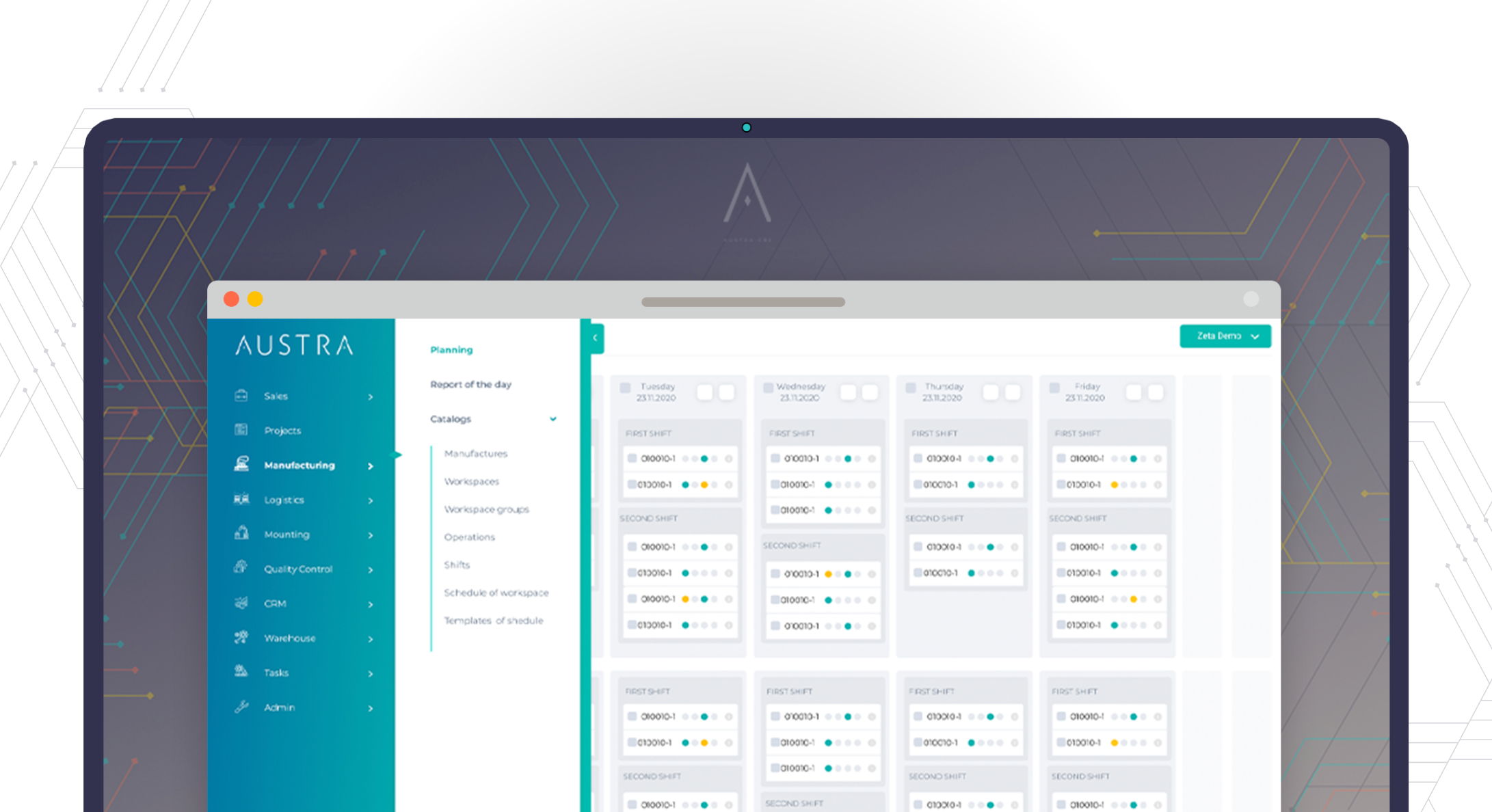
Task: Click the browser address bar
Action: (743, 301)
